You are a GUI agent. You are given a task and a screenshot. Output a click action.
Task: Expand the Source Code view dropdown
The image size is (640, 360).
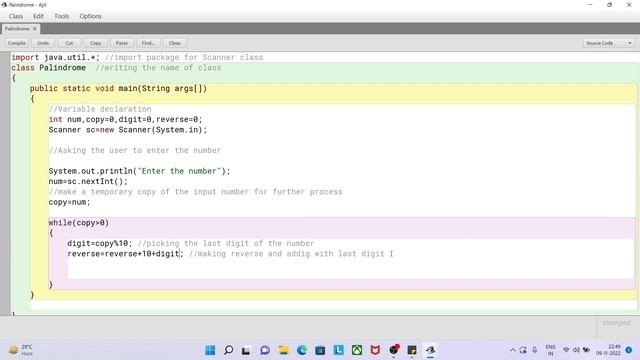click(608, 43)
